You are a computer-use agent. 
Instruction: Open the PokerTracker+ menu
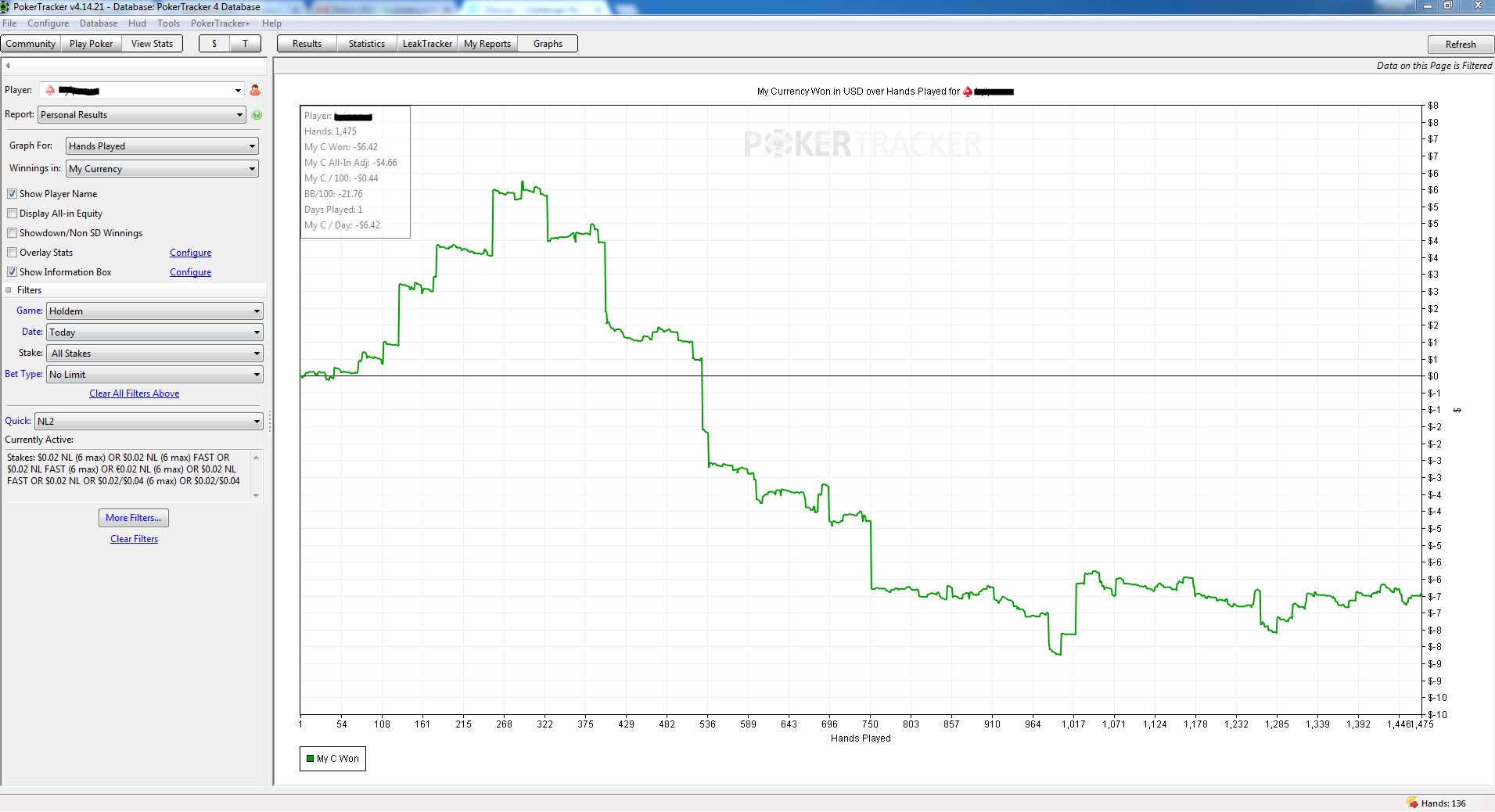coord(221,23)
